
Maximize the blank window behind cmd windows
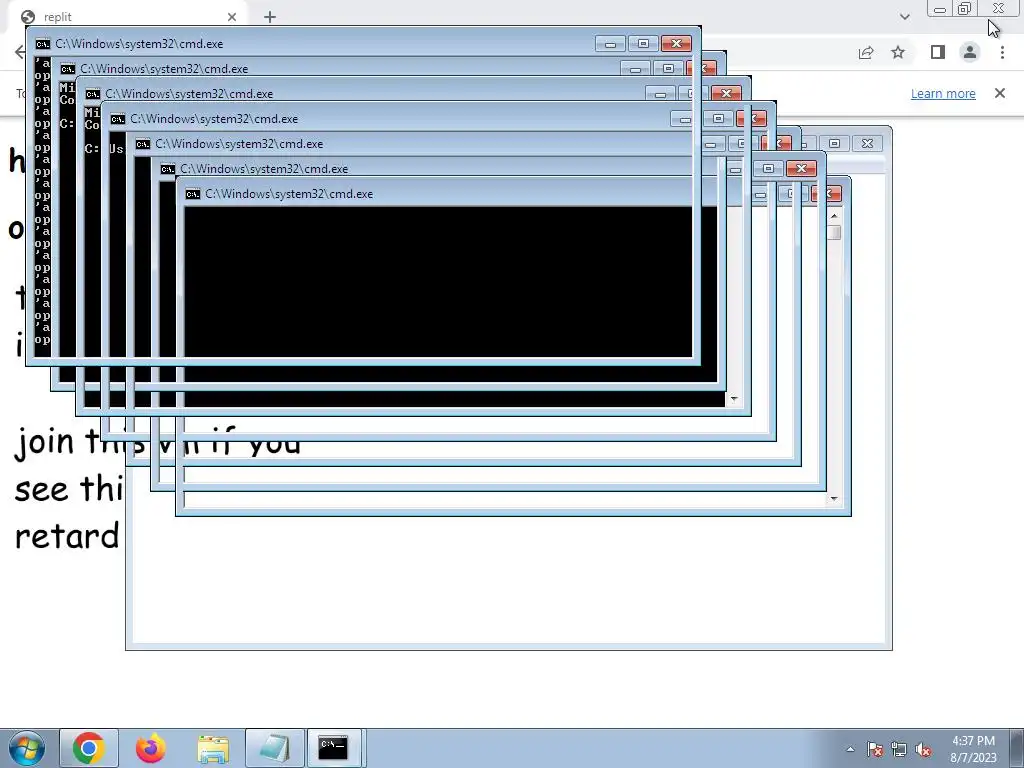pyautogui.click(x=835, y=143)
